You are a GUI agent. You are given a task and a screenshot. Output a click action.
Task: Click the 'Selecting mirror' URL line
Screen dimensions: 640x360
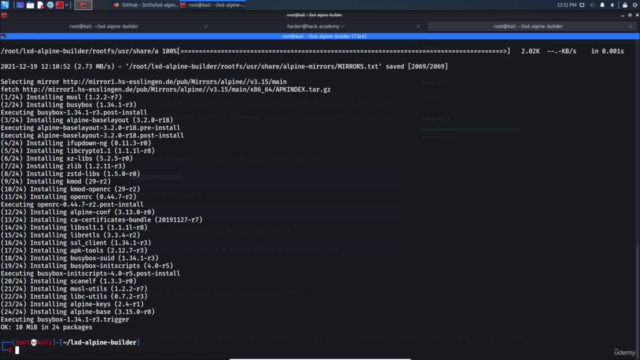(144, 82)
